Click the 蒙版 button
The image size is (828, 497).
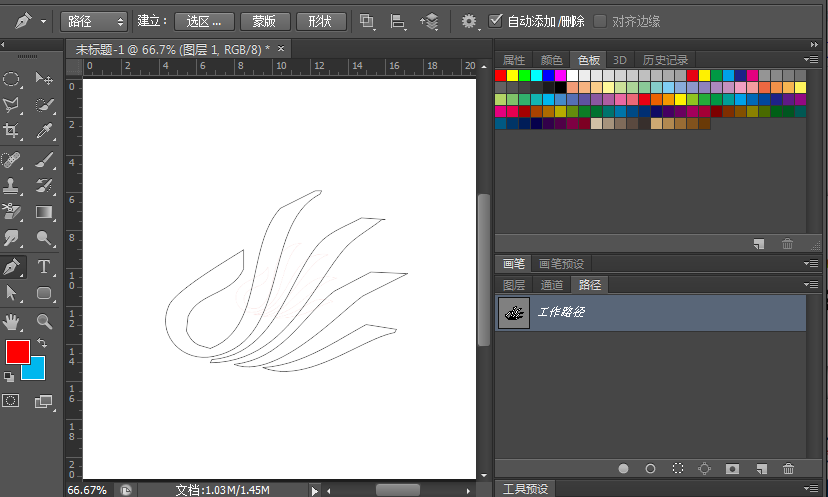(265, 21)
